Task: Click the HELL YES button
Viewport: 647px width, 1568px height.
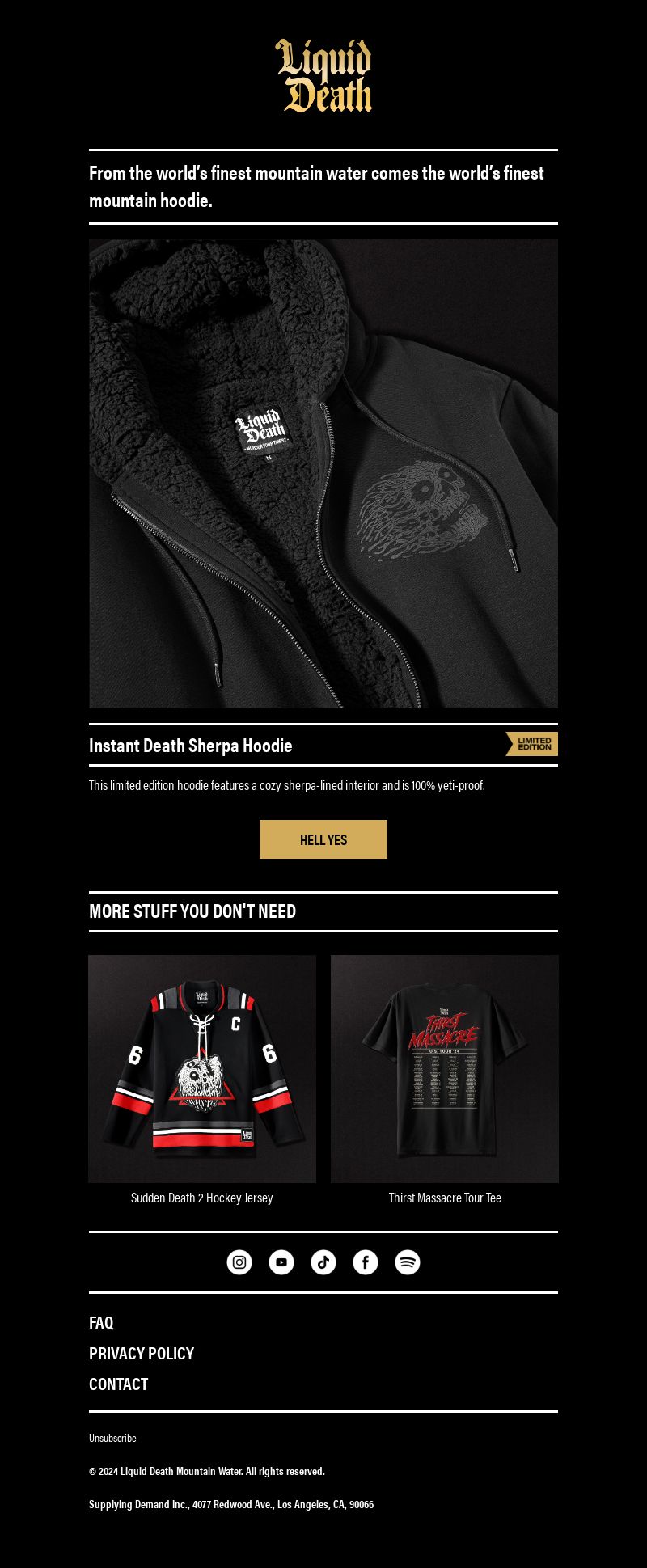Action: [x=323, y=839]
